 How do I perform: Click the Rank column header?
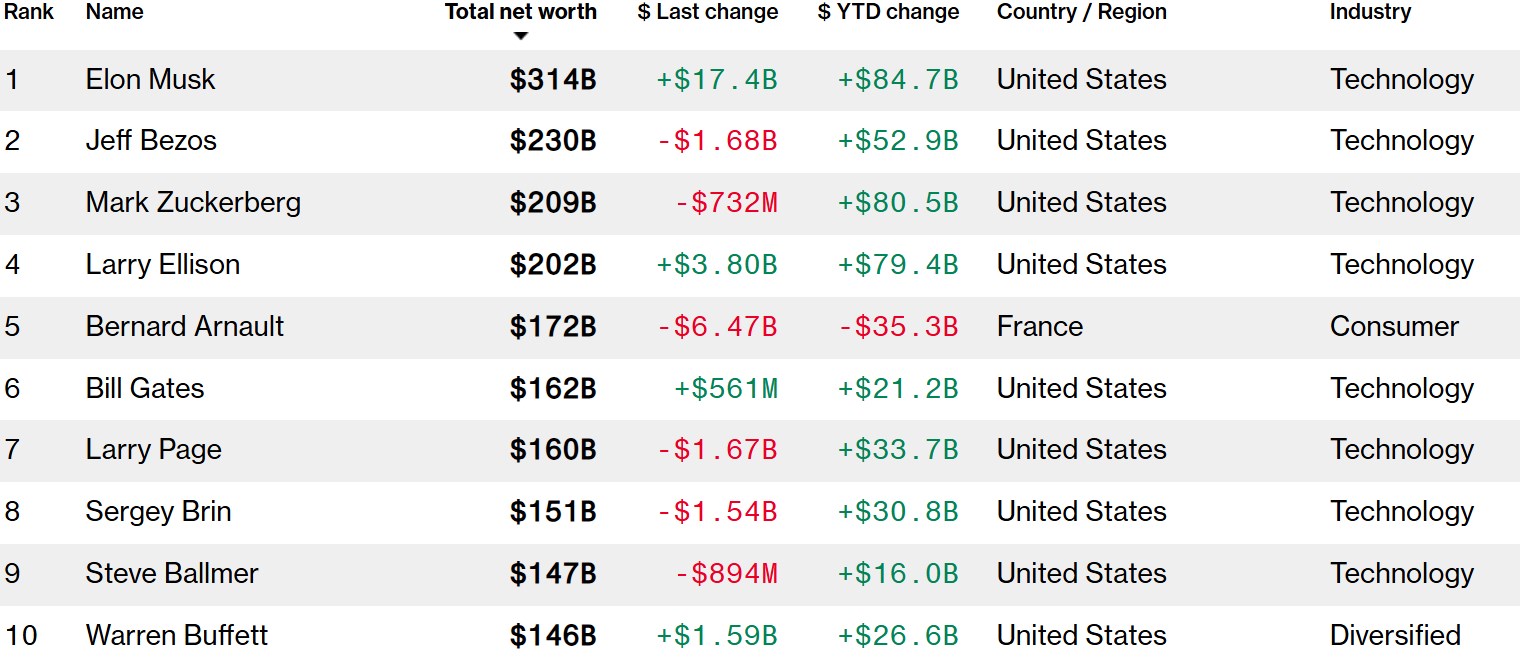point(29,12)
